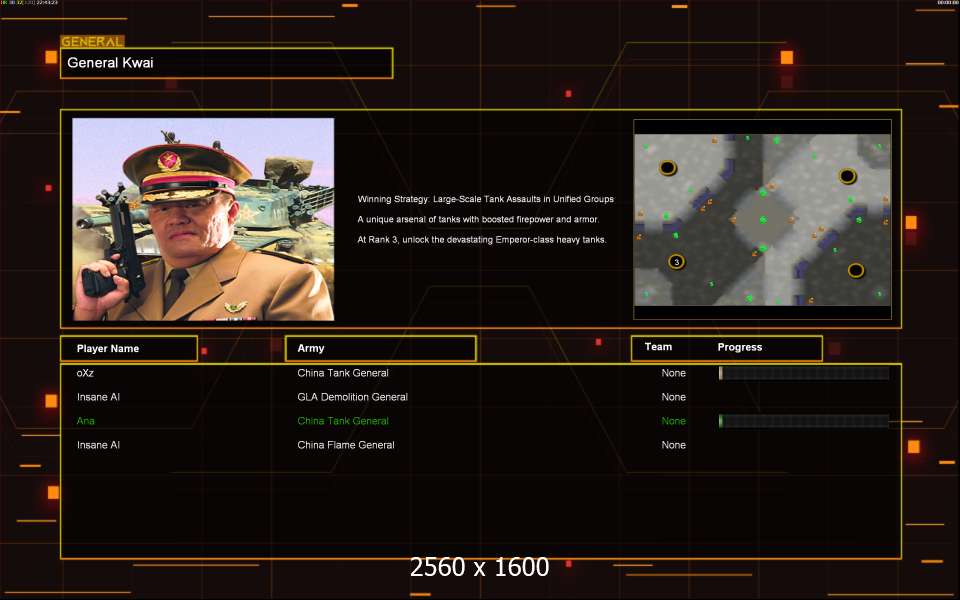Click Ana's green China Tank General army
960x600 pixels.
343,421
